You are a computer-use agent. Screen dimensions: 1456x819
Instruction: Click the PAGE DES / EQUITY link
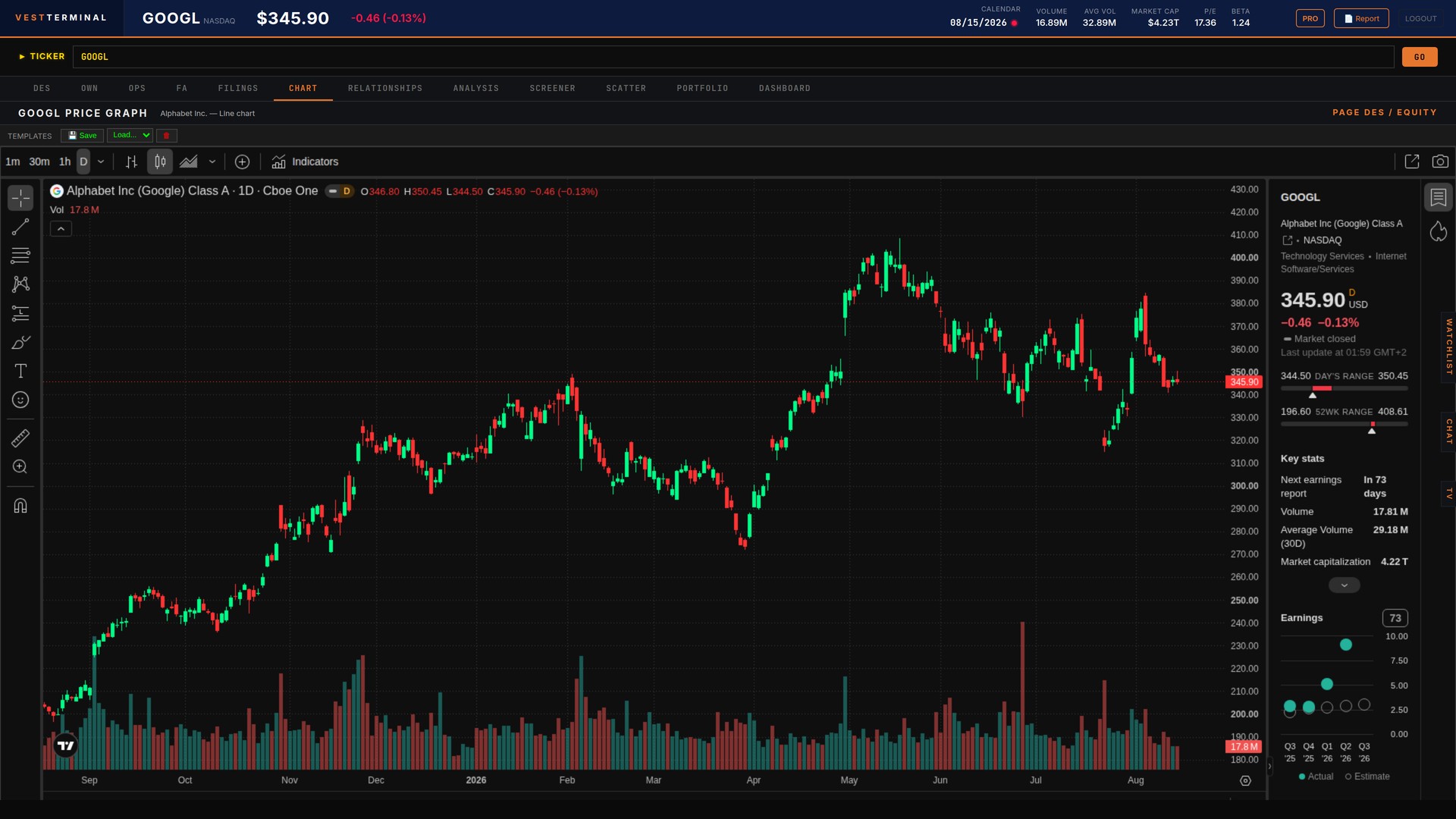tap(1384, 112)
